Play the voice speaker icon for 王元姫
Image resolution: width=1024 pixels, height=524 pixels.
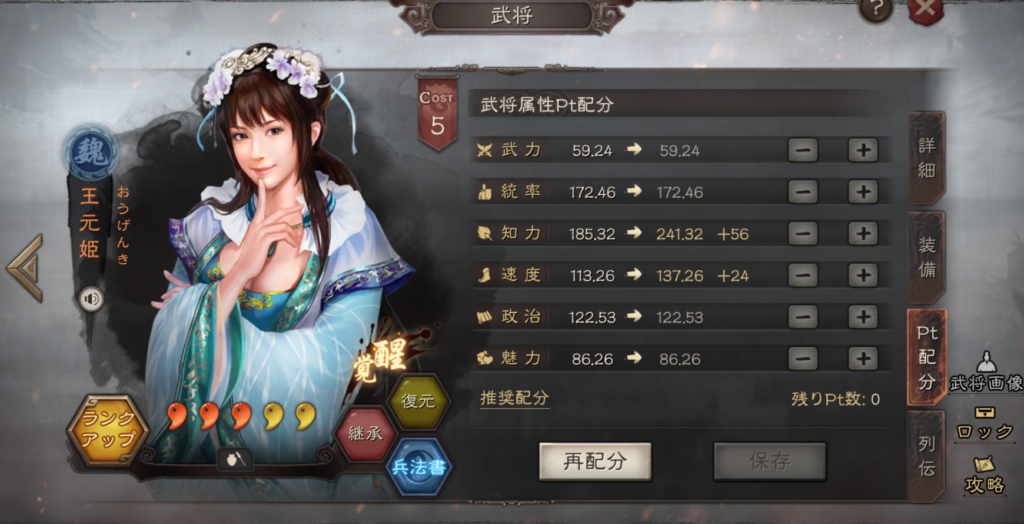coord(92,300)
